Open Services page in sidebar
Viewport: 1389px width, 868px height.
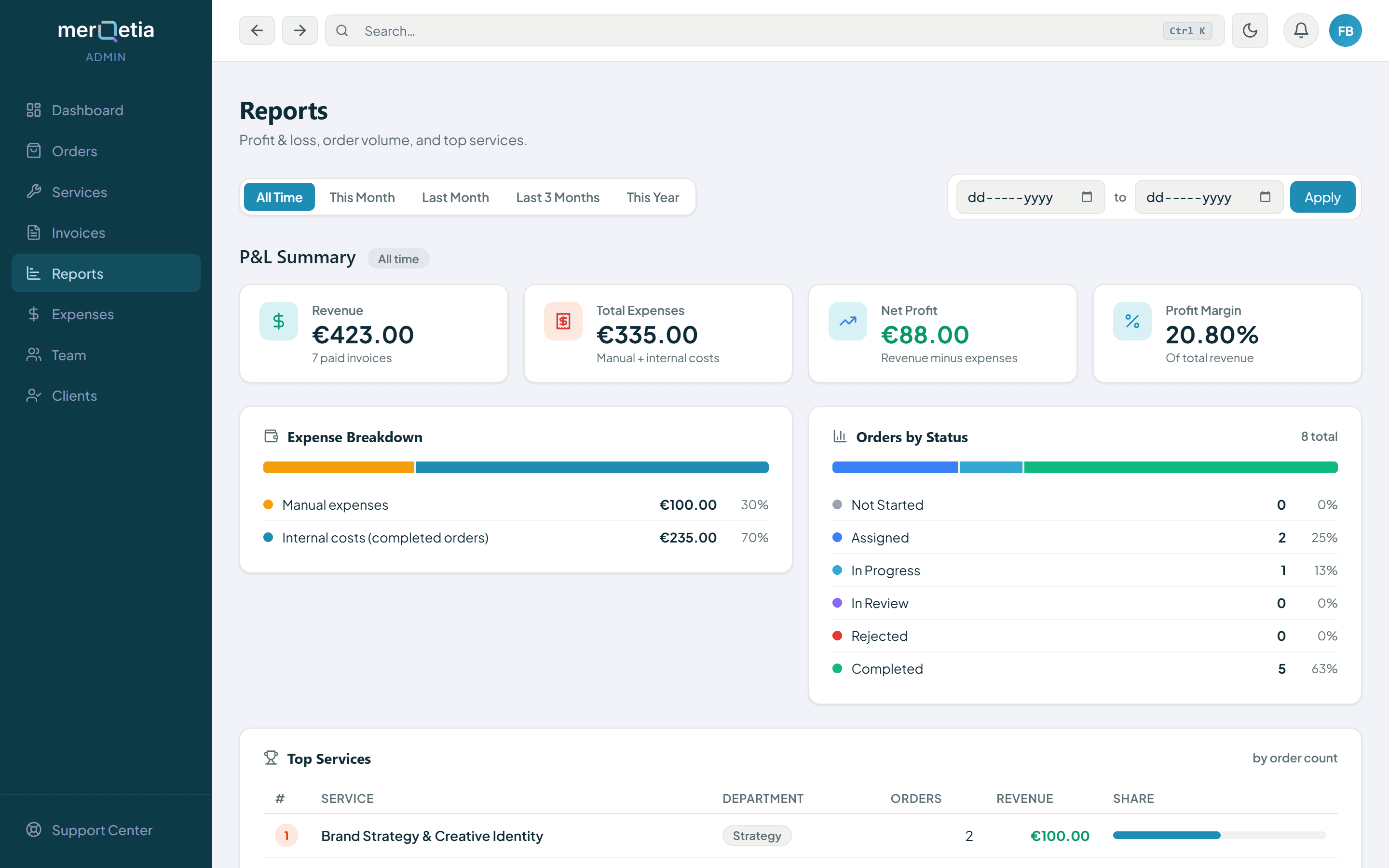106,192
